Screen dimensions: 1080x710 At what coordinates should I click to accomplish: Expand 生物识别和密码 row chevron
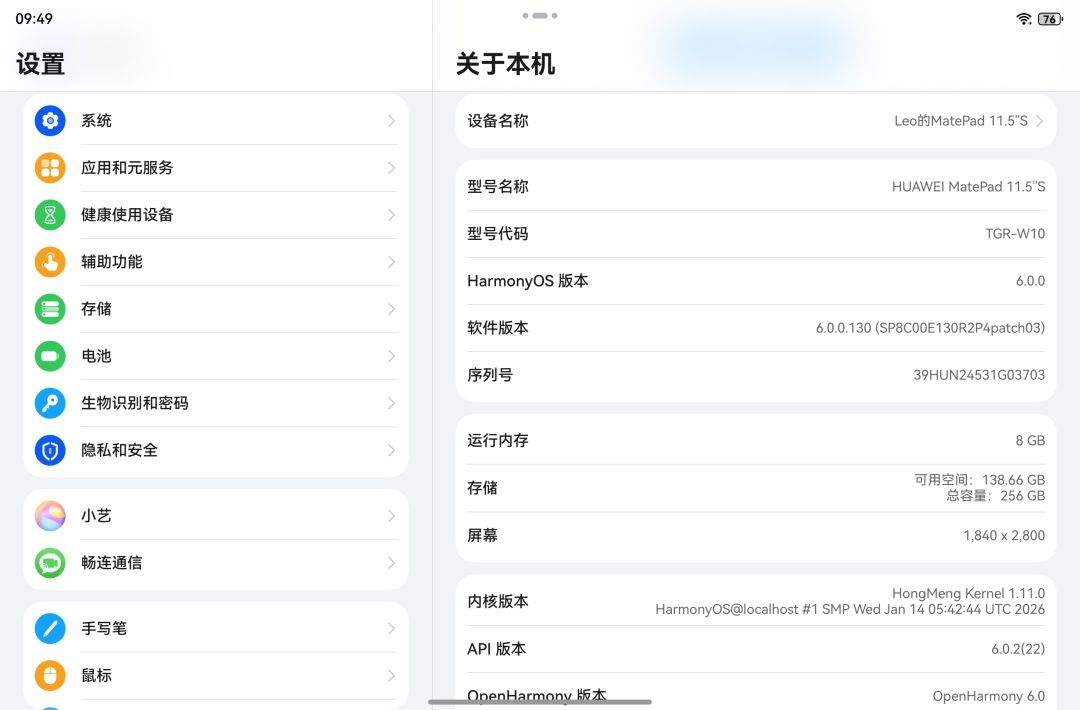coord(391,403)
